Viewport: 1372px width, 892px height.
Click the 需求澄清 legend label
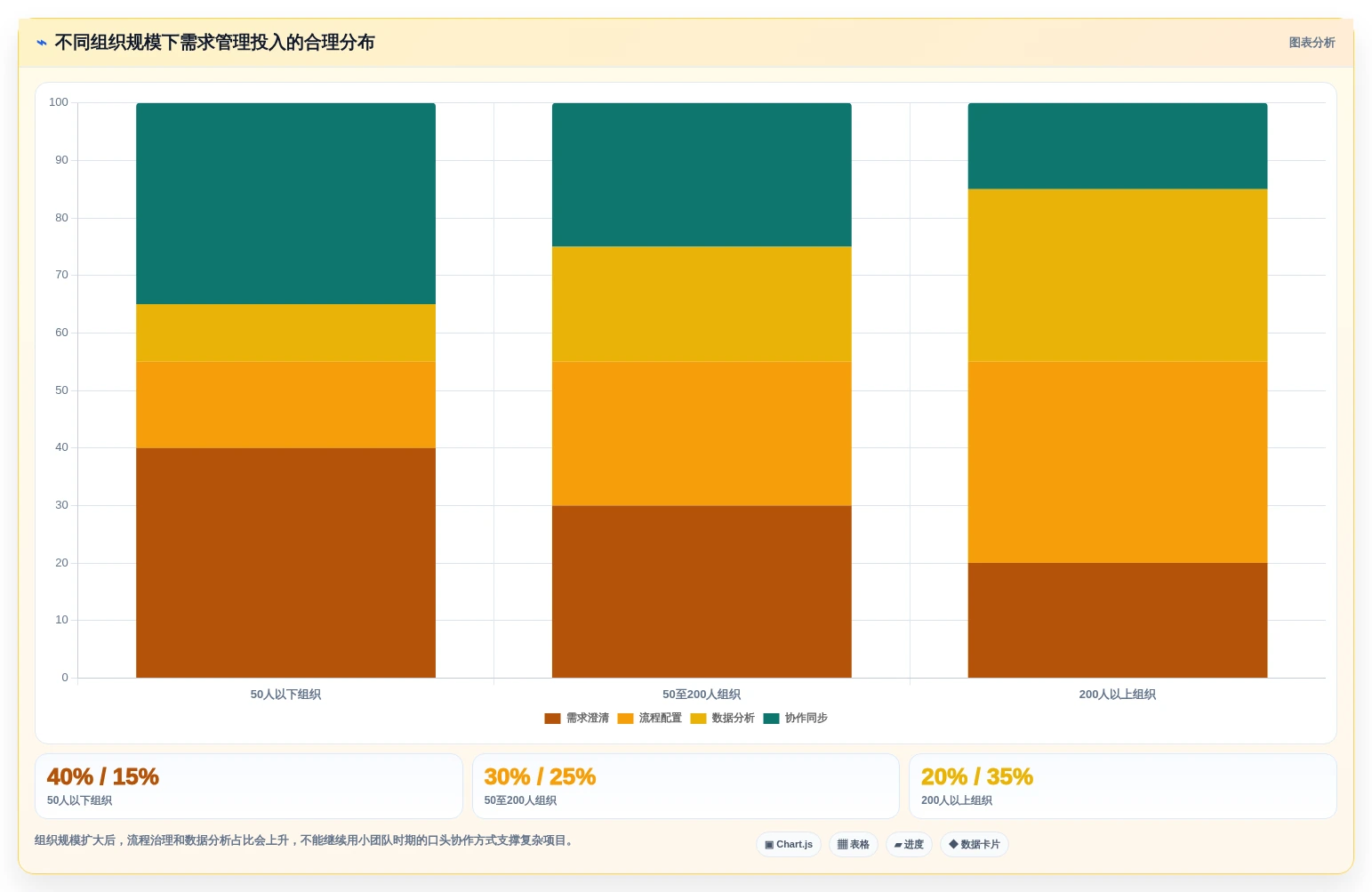point(588,719)
